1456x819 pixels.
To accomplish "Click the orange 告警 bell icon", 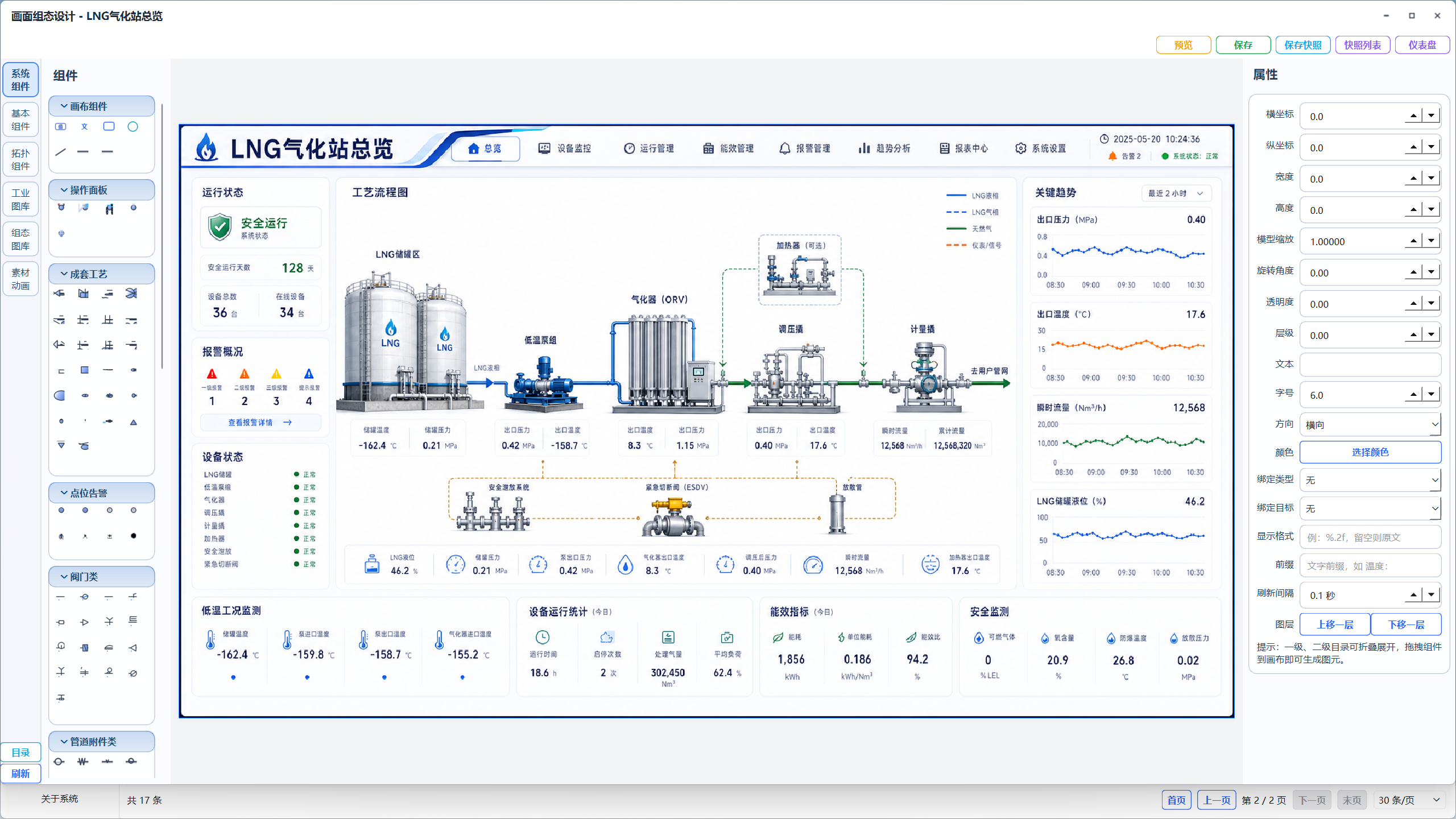I will tap(1112, 156).
